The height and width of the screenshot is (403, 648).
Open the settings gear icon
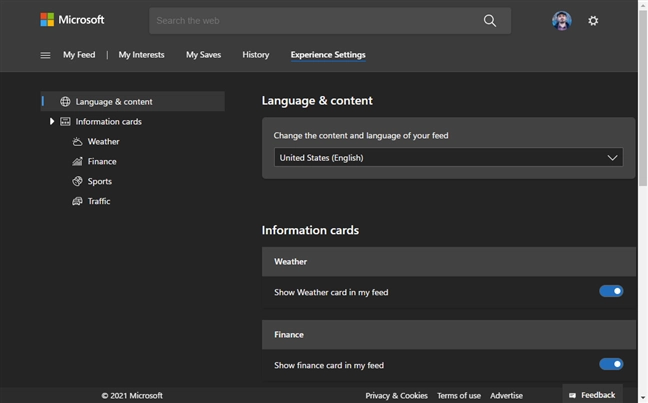593,21
